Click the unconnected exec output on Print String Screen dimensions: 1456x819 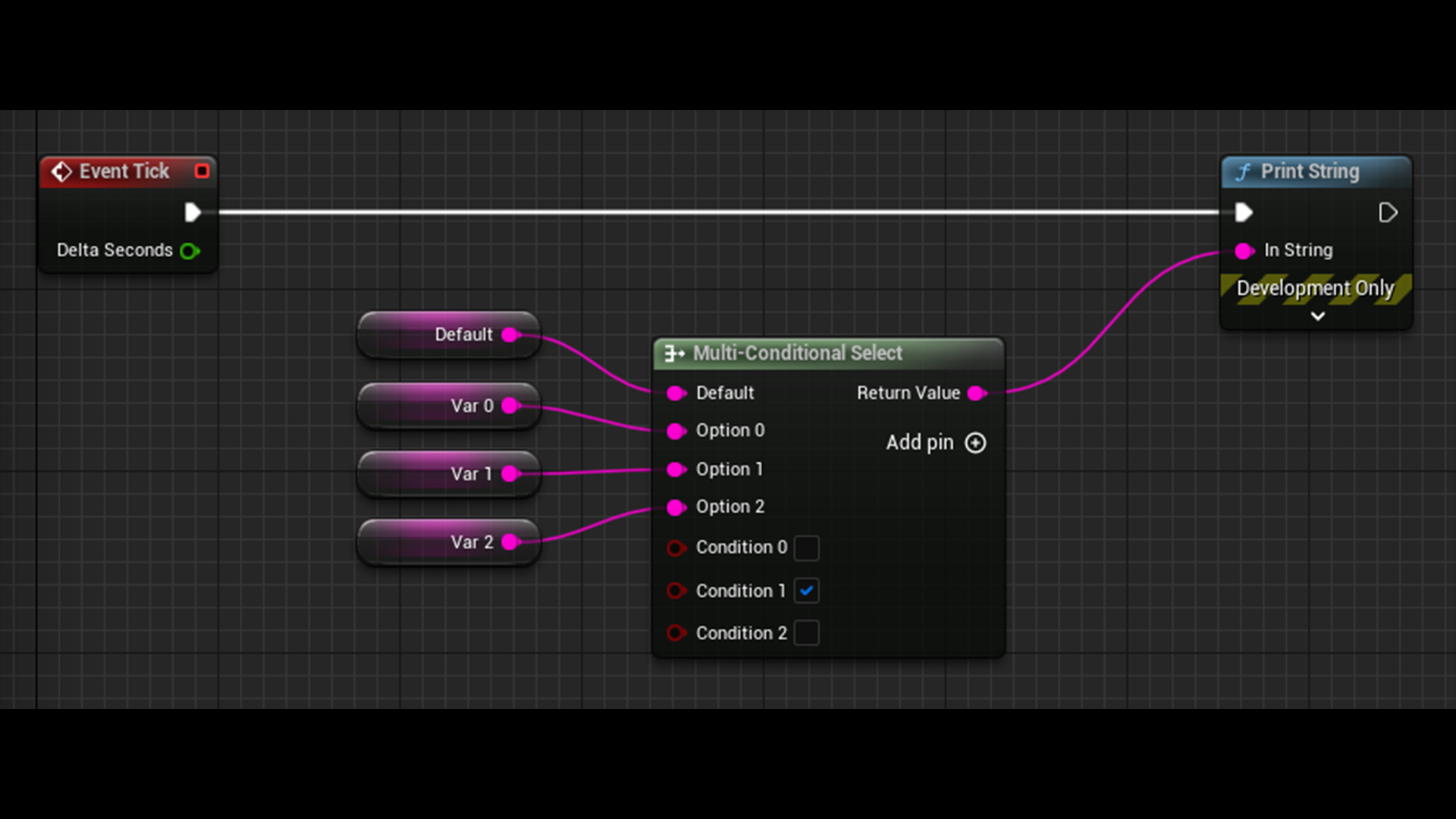tap(1389, 212)
